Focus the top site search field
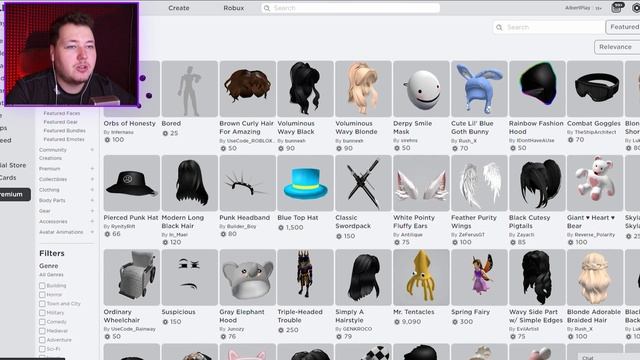The width and height of the screenshot is (640, 360). [x=351, y=8]
